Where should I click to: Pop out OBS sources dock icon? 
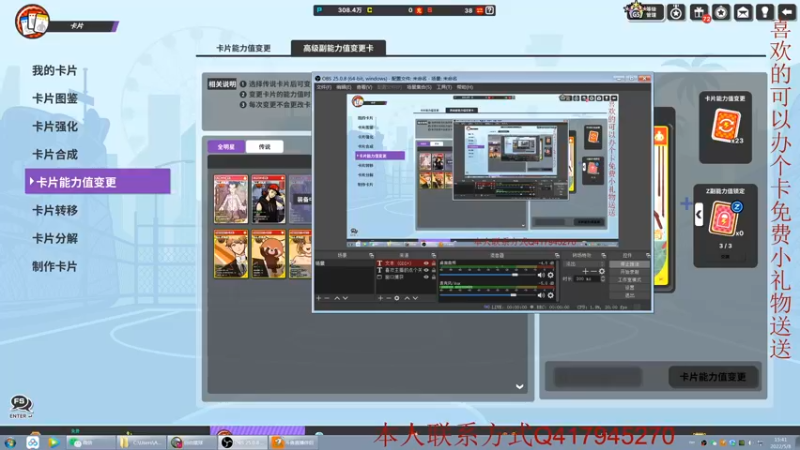click(x=434, y=255)
